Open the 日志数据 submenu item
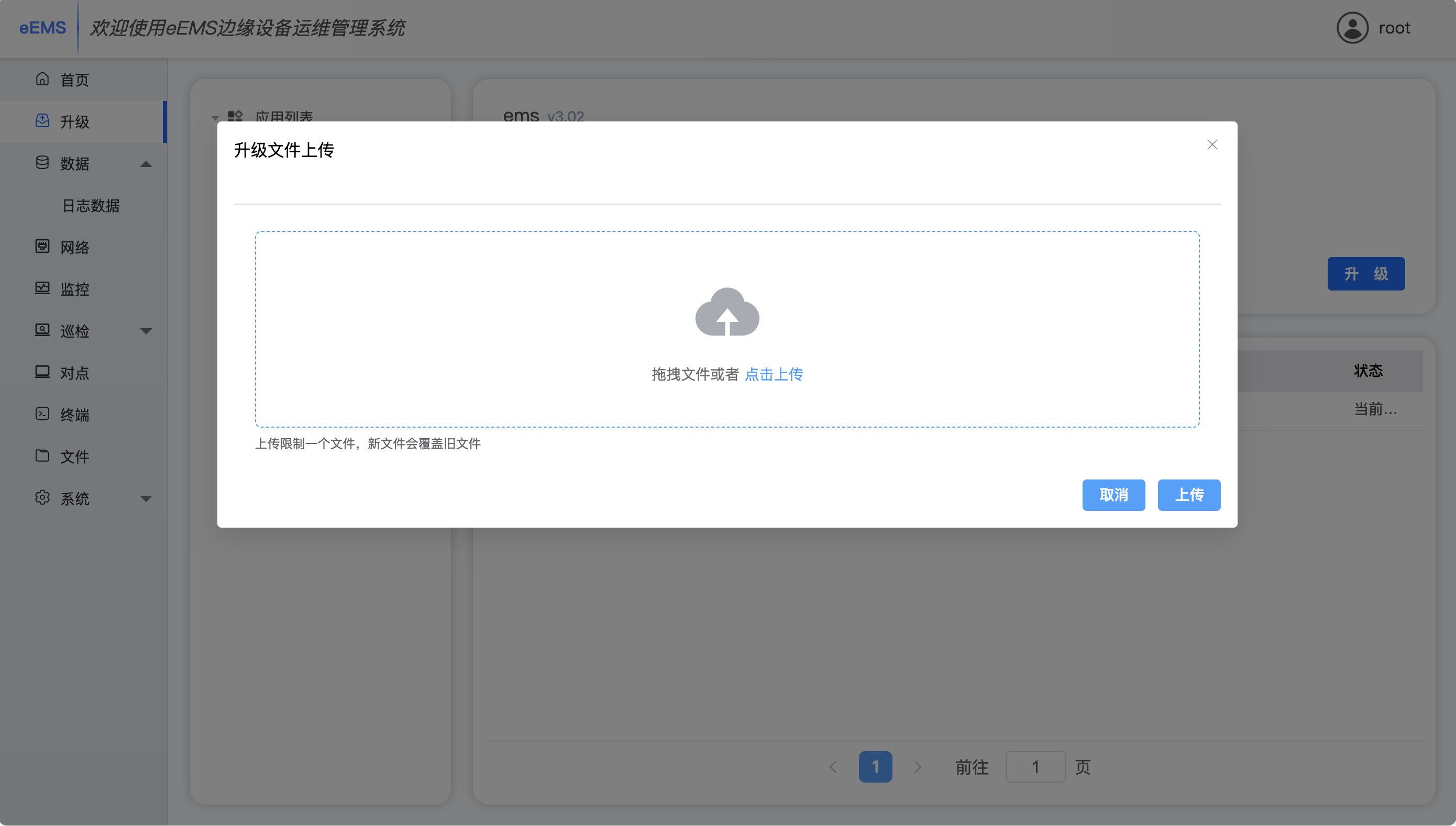 (x=83, y=205)
